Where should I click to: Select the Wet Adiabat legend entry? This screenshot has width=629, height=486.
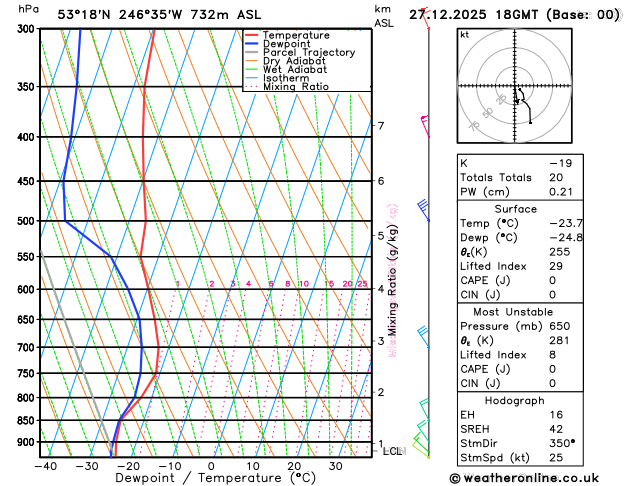click(x=286, y=69)
